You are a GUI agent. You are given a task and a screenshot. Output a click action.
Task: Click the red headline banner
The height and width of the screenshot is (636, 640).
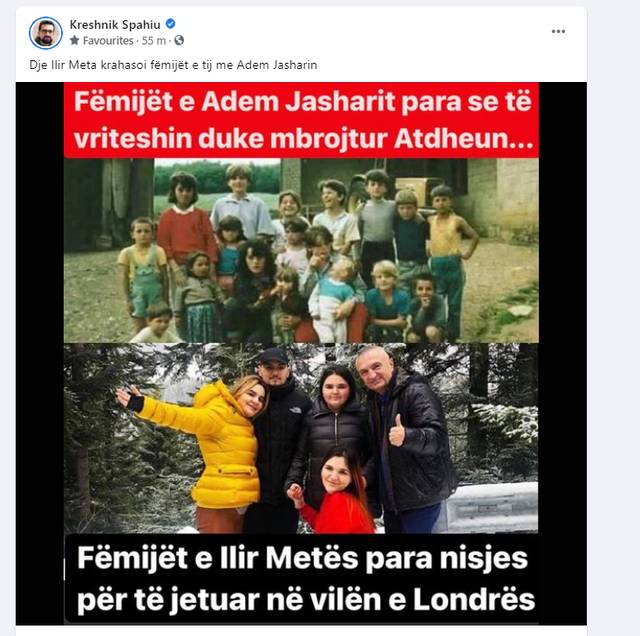coord(301,120)
